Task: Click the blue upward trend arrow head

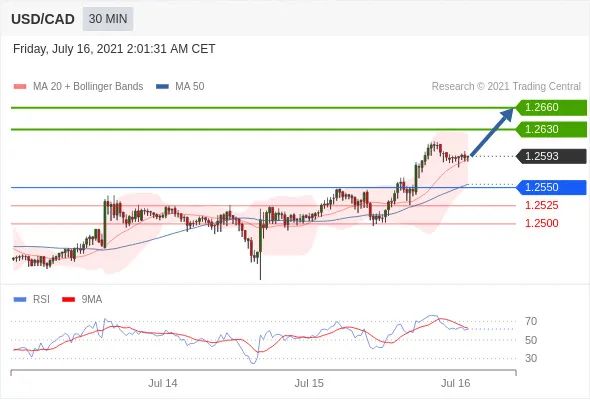Action: 506,114
